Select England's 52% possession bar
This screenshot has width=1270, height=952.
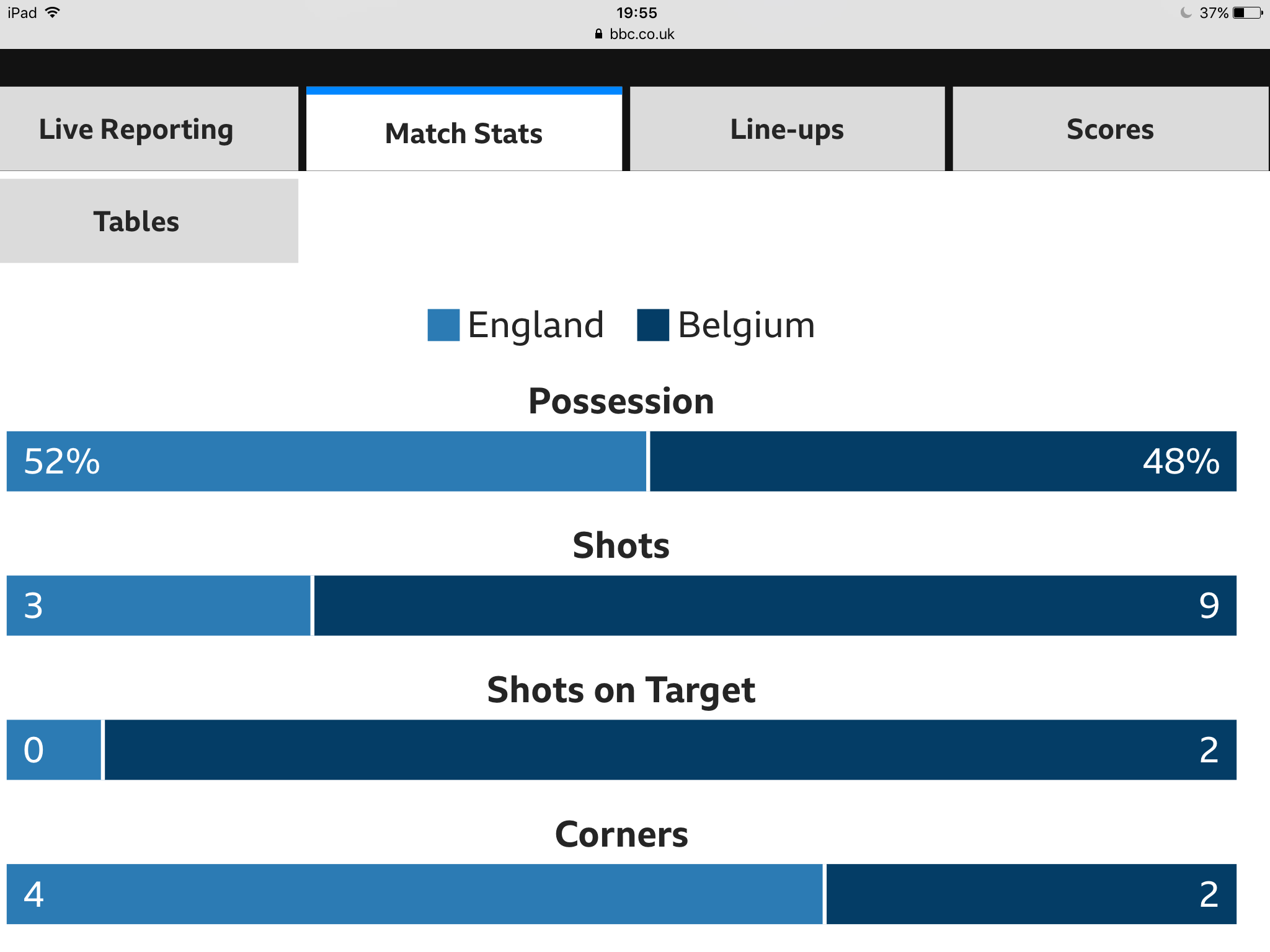pos(326,461)
